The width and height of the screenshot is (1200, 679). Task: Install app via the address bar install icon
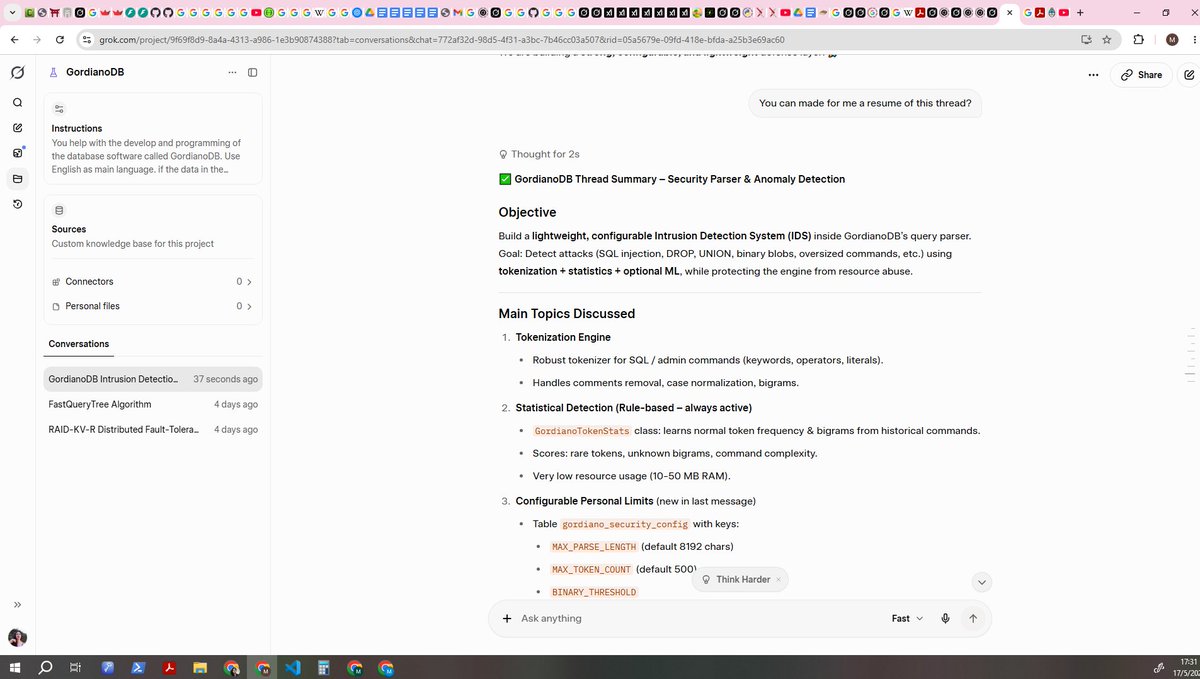tap(1086, 39)
